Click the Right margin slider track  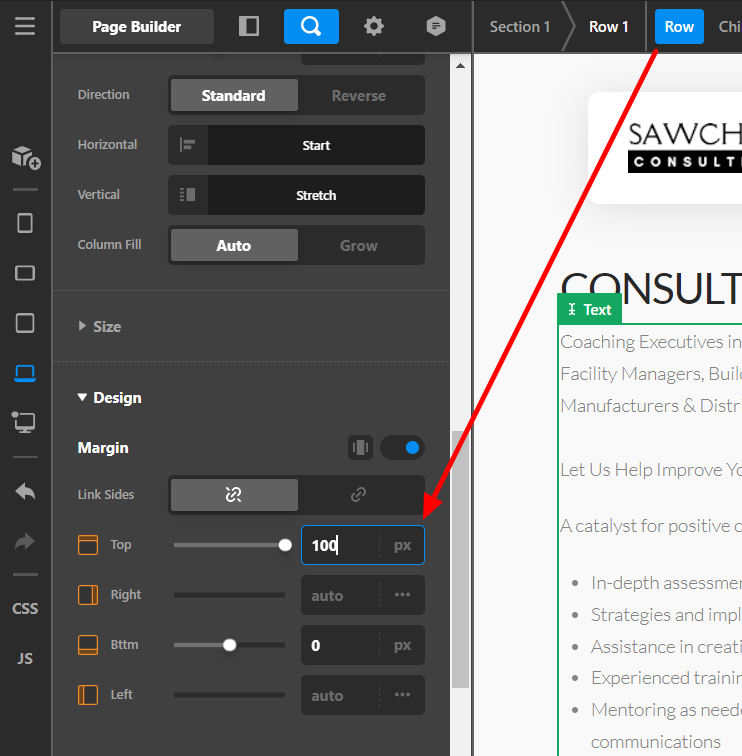229,595
